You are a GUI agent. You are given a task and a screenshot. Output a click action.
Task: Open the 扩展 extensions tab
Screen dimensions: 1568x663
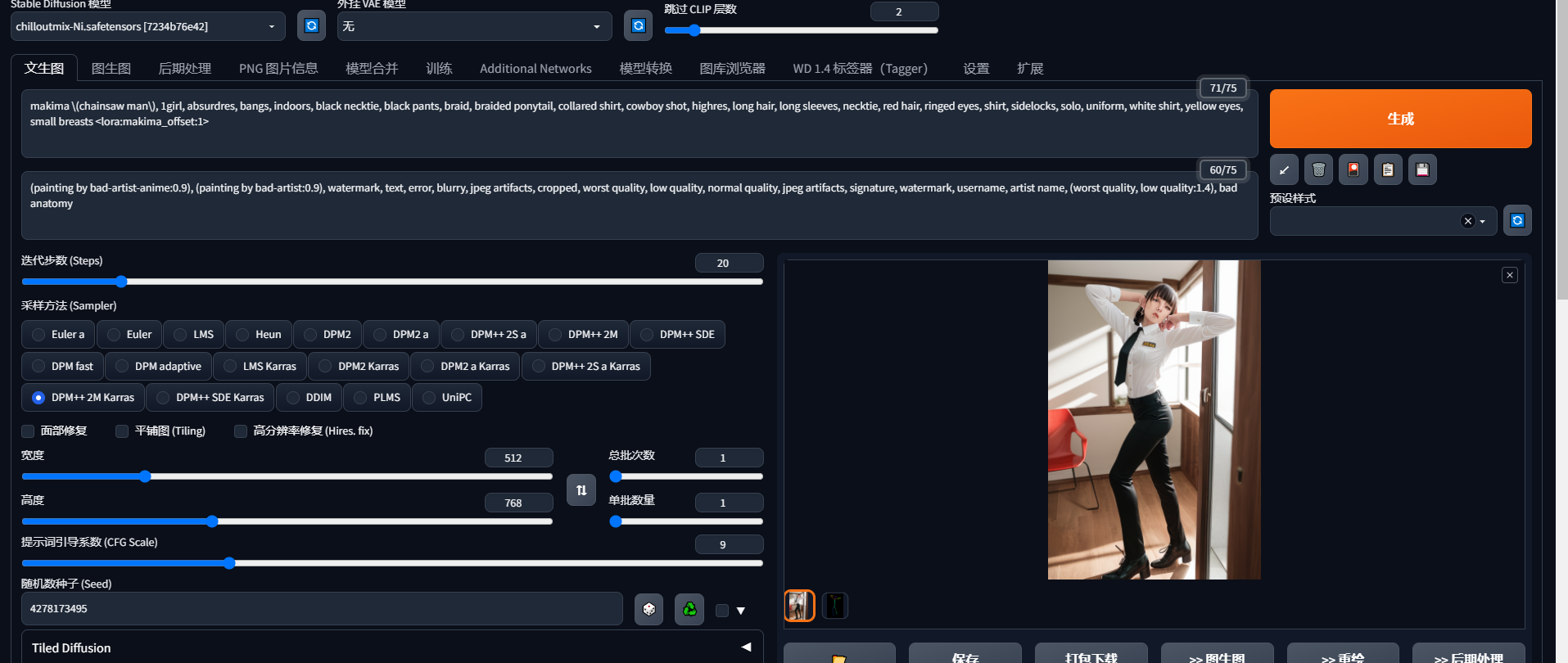1030,69
